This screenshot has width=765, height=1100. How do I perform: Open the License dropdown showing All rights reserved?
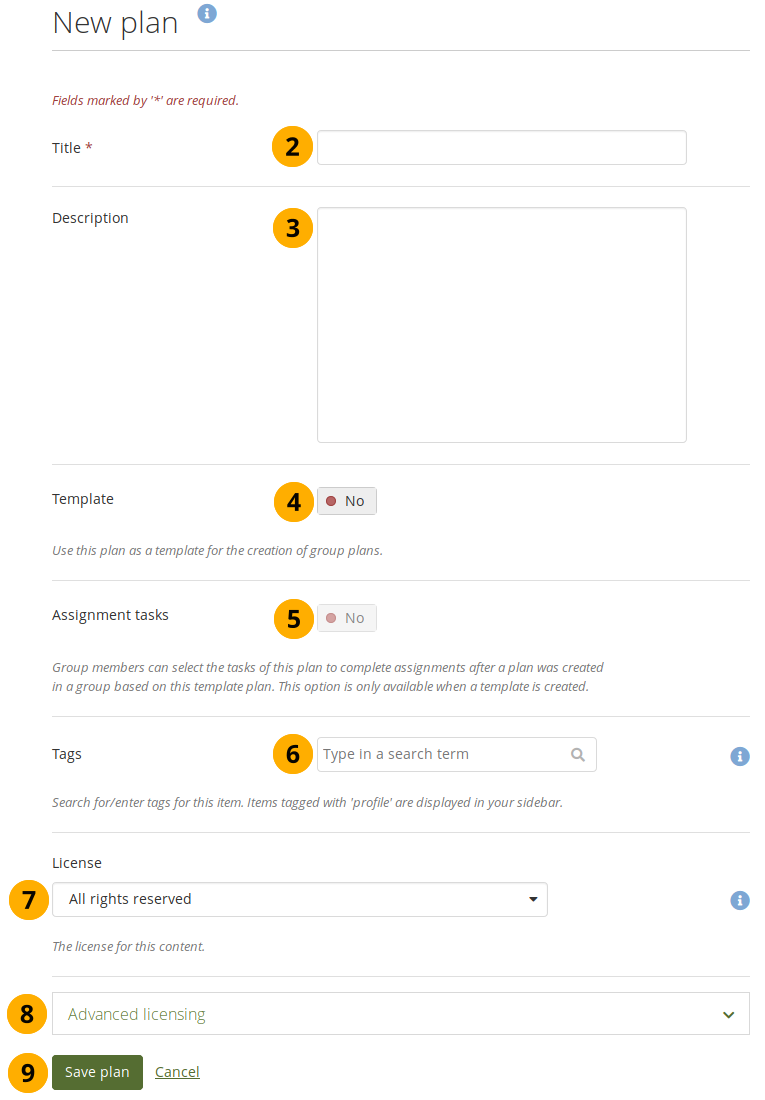click(x=299, y=899)
